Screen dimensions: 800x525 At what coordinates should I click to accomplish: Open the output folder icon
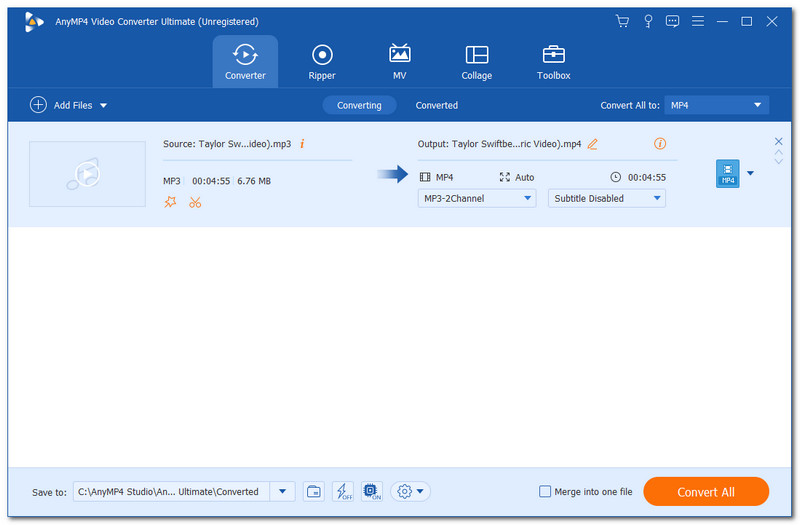tap(314, 492)
